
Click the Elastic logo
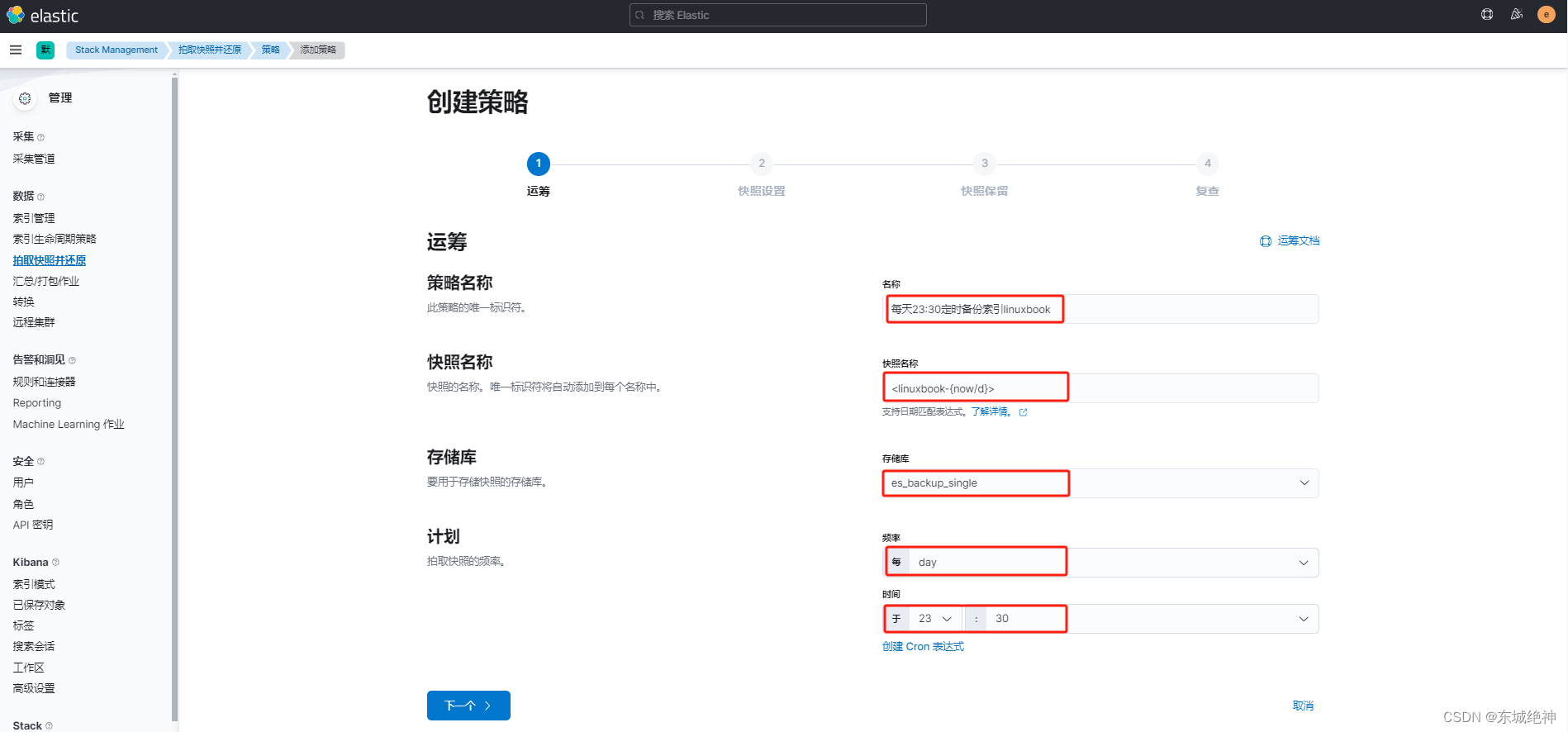click(42, 16)
